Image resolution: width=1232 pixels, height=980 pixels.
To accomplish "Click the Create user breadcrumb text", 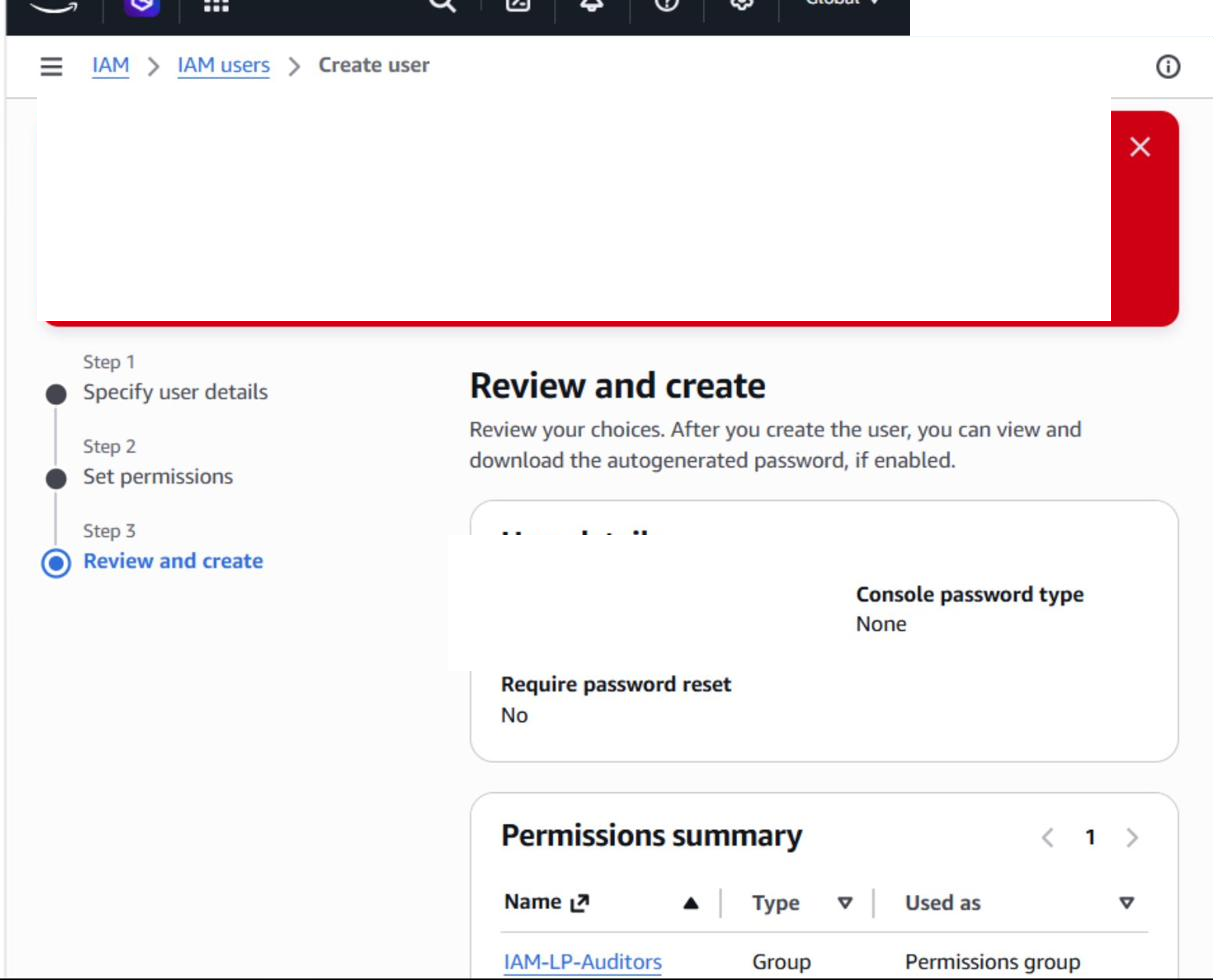I will coord(374,65).
